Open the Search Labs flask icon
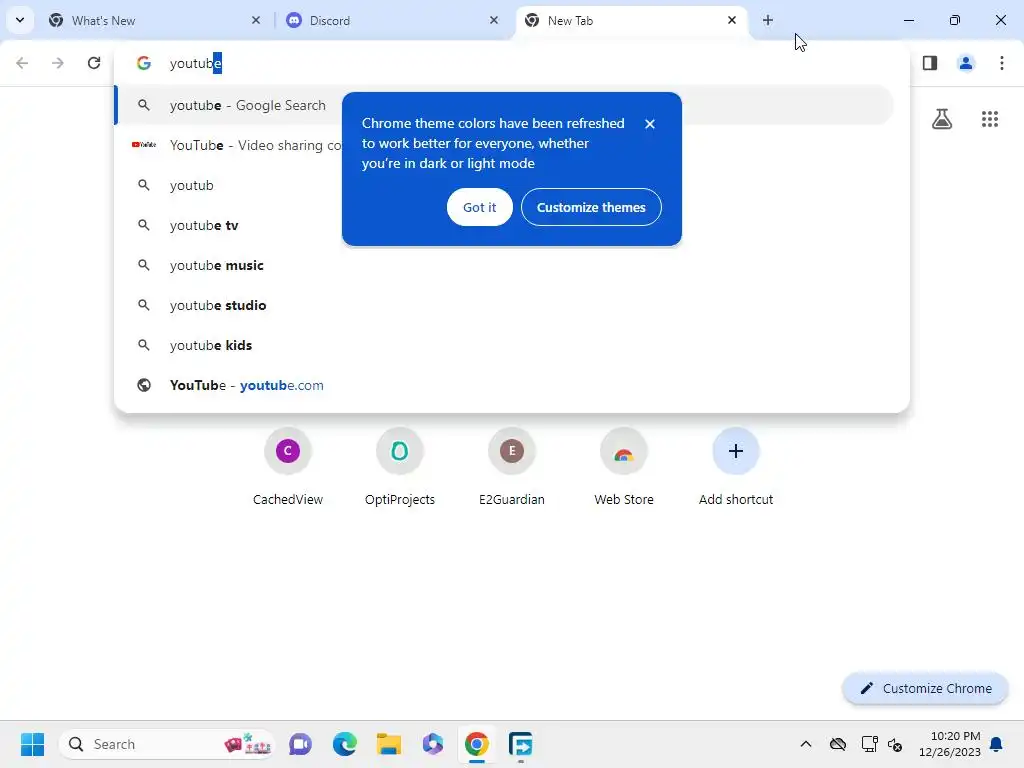The width and height of the screenshot is (1024, 768). coord(942,119)
